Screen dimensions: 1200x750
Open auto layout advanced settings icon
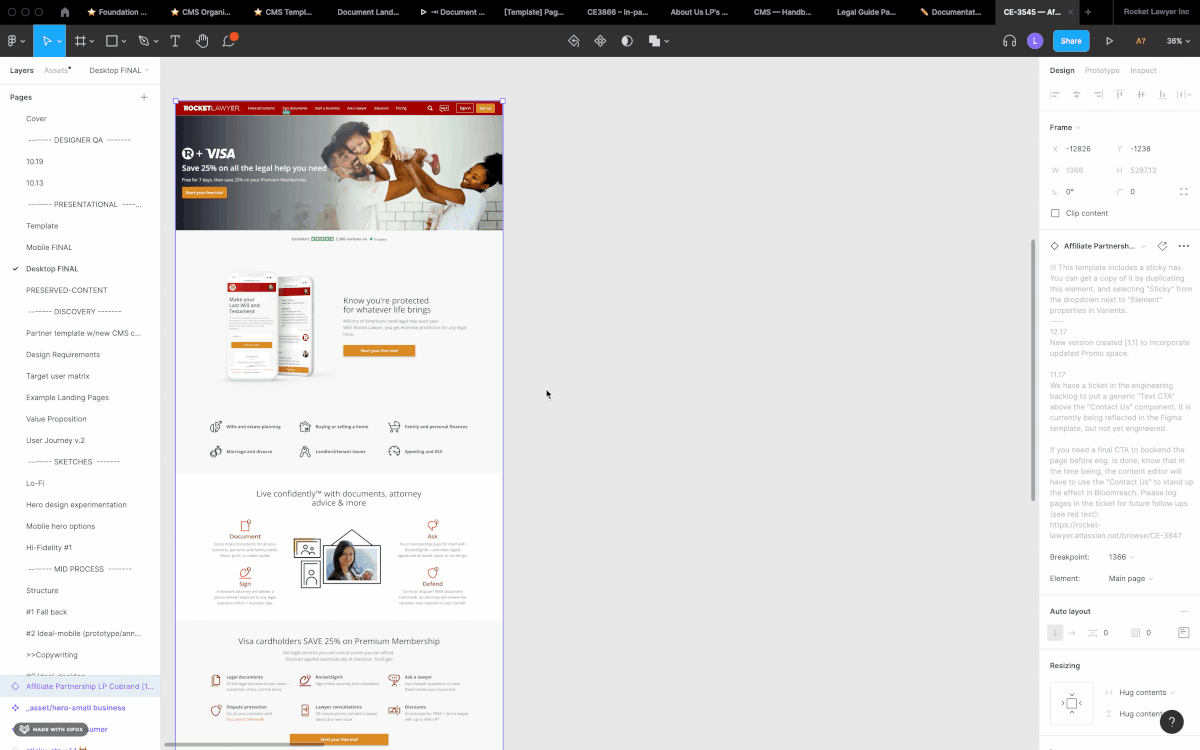click(1184, 633)
